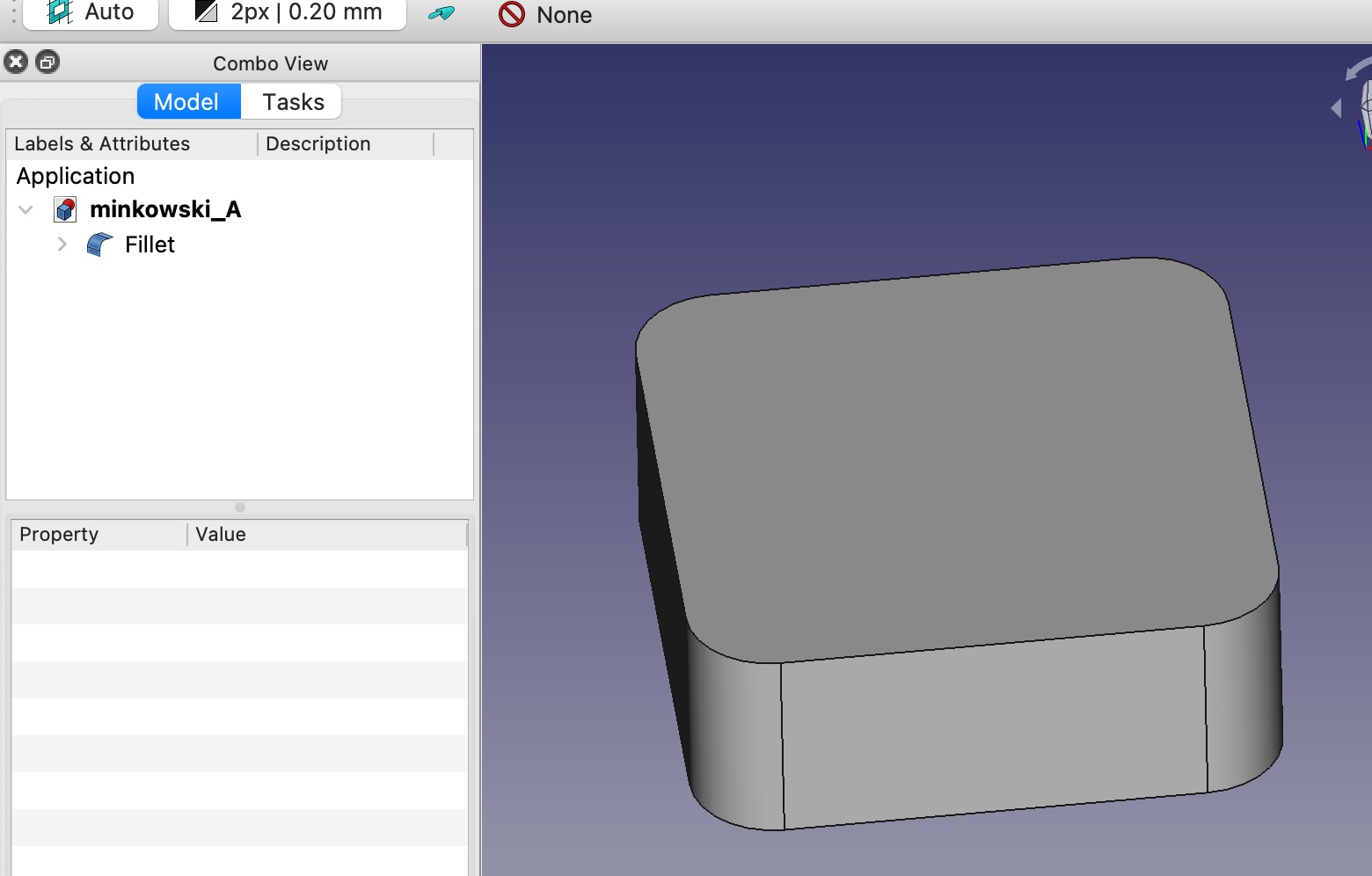1372x876 pixels.
Task: Click the navigation cube's left triangle arrow
Action: coord(1336,108)
